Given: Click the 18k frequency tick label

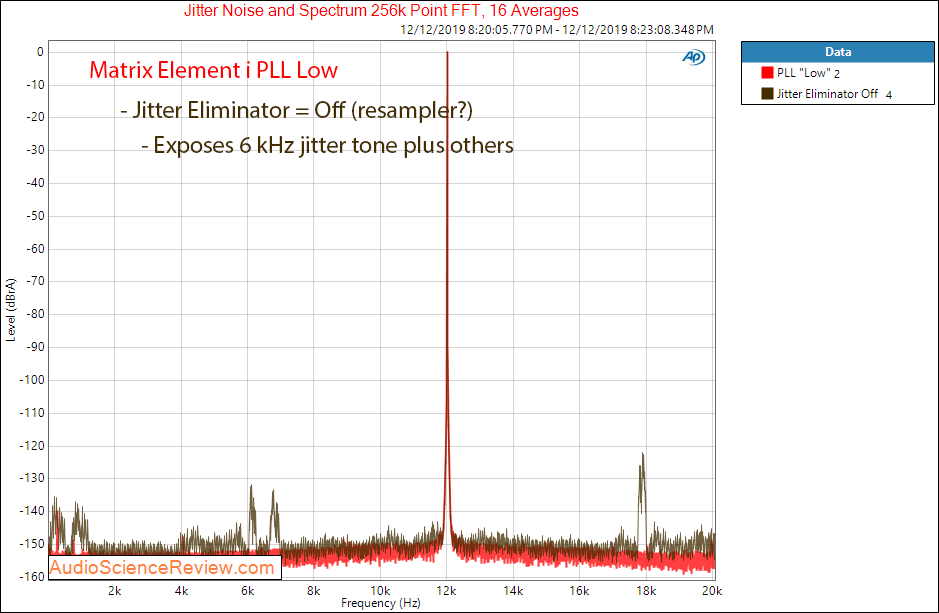Looking at the screenshot, I should [646, 591].
